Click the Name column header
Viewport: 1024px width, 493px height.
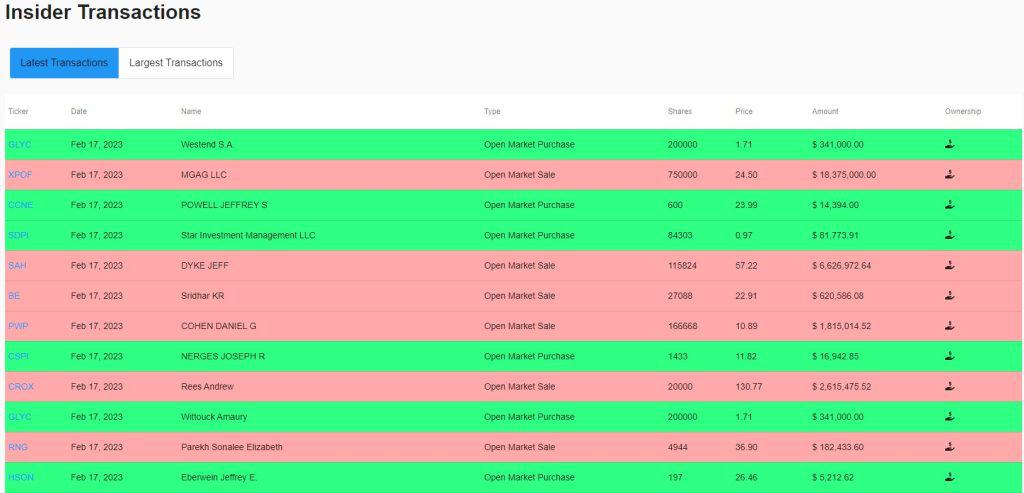click(x=191, y=112)
